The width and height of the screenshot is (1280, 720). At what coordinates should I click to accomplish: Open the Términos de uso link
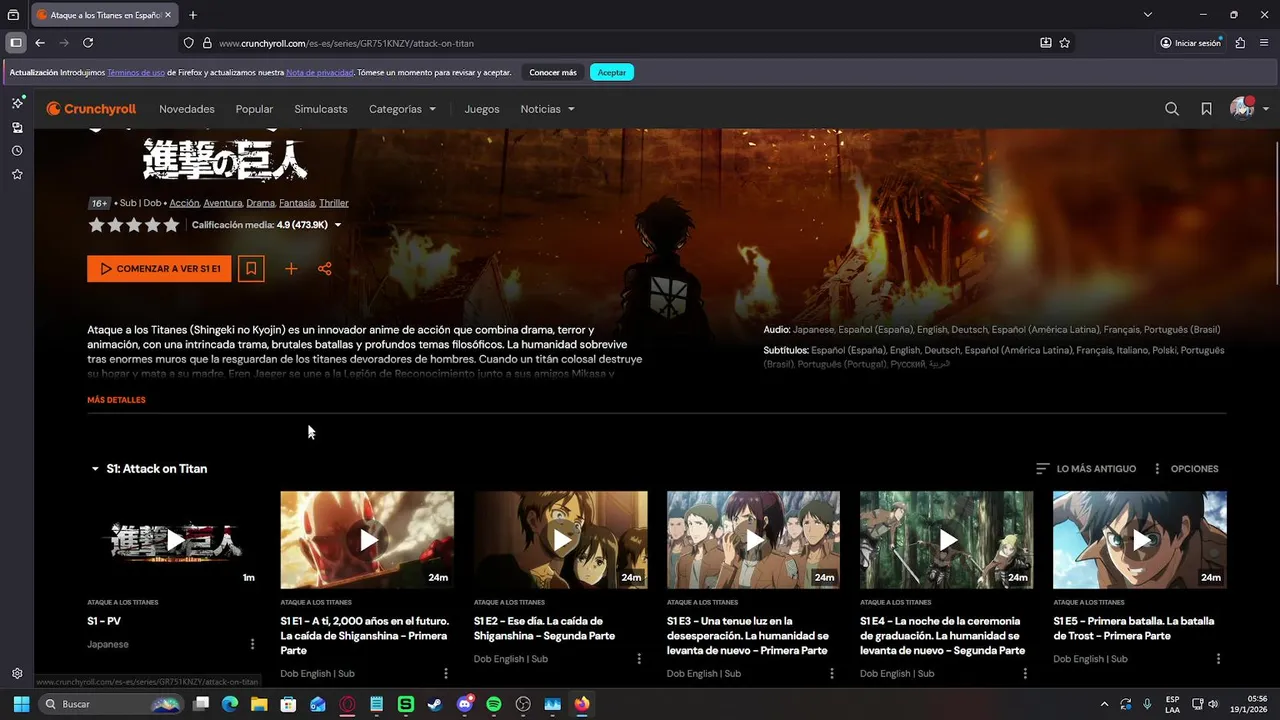click(136, 72)
